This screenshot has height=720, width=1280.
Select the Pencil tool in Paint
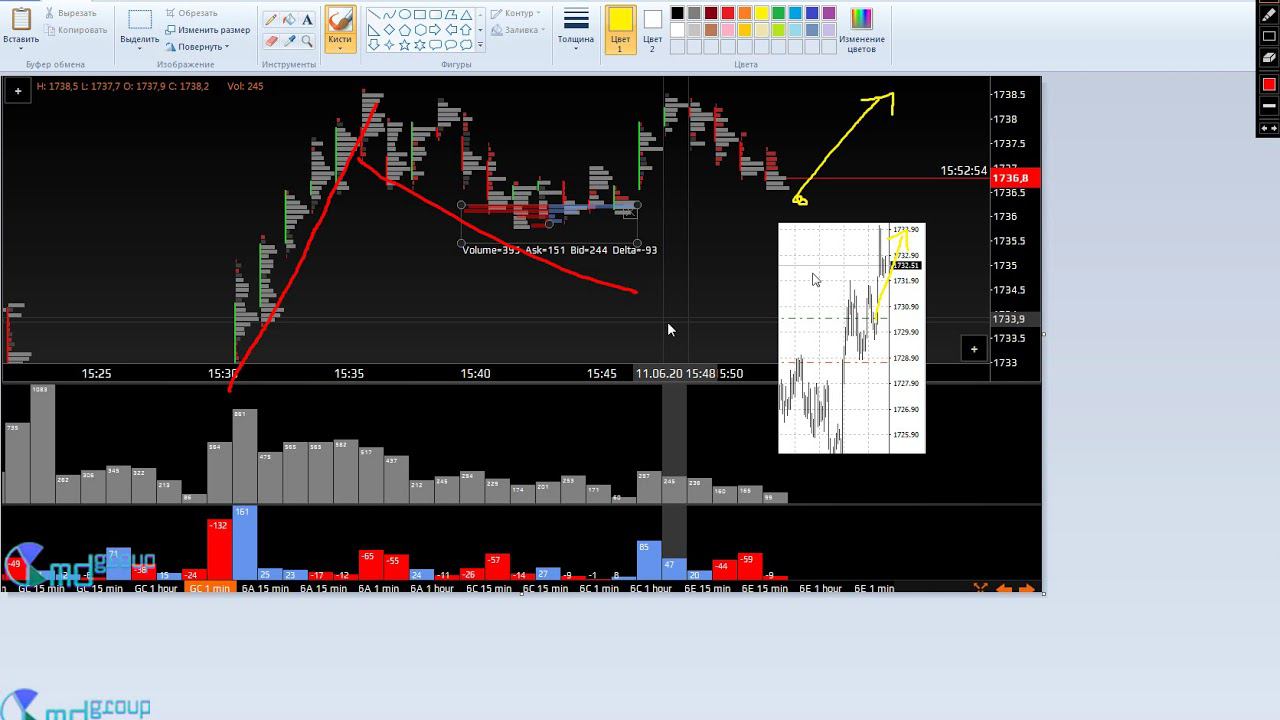tap(271, 20)
